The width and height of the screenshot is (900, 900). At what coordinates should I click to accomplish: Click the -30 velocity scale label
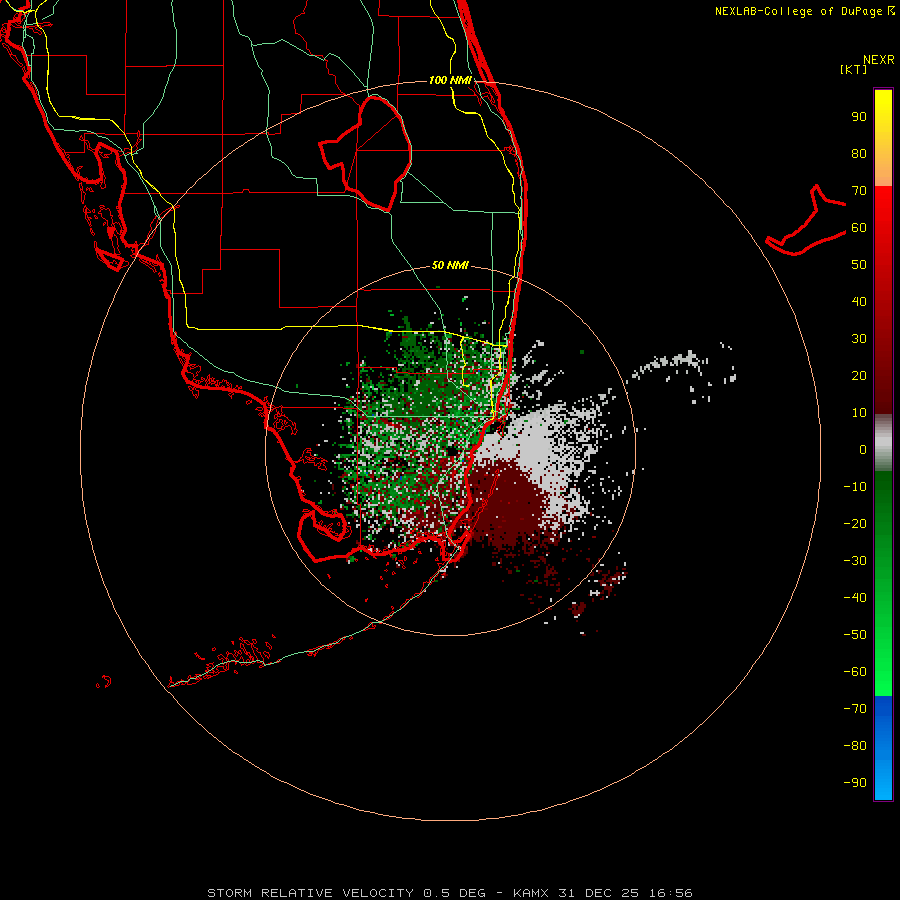point(855,561)
